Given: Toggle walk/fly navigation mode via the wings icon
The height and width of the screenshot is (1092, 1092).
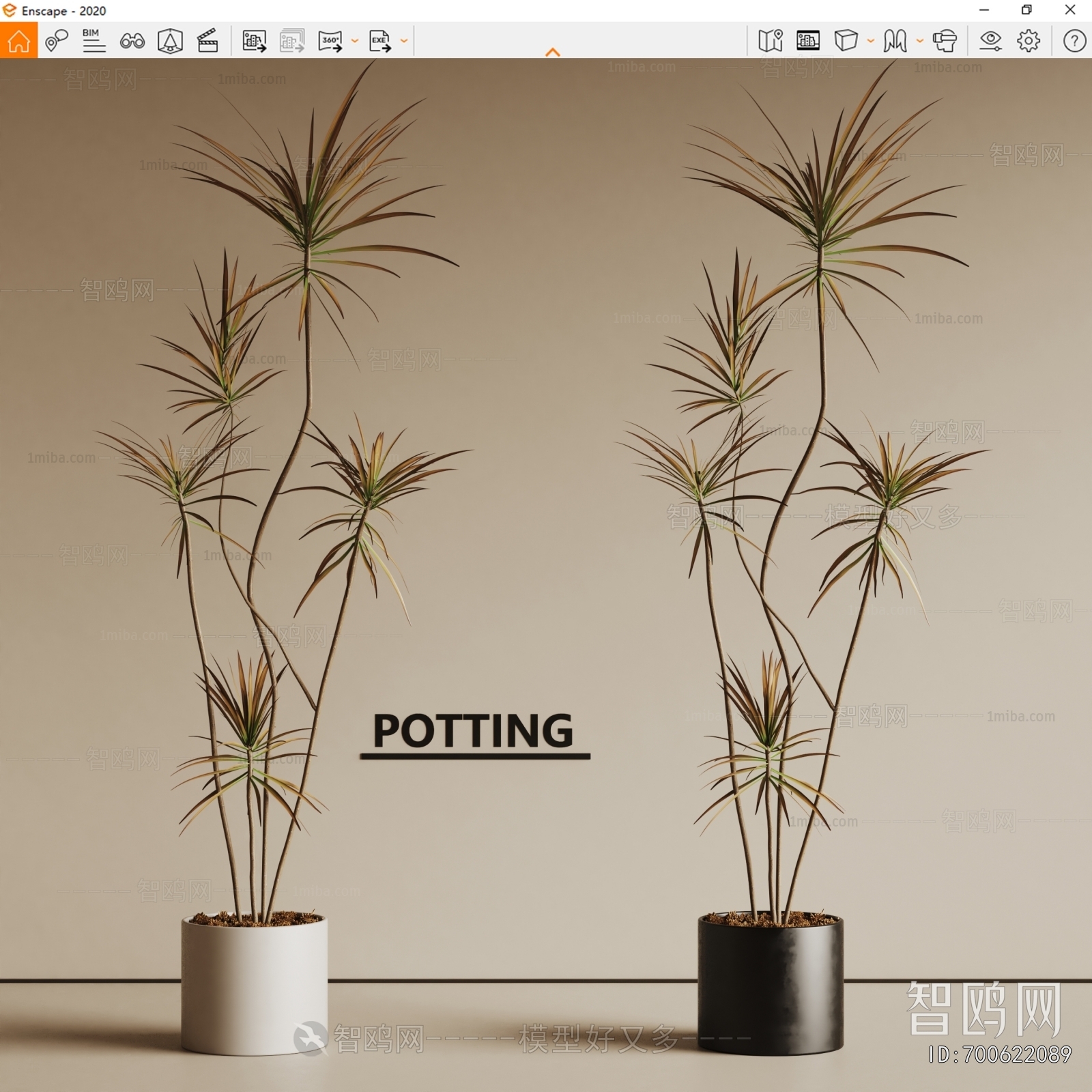Looking at the screenshot, I should pyautogui.click(x=895, y=41).
